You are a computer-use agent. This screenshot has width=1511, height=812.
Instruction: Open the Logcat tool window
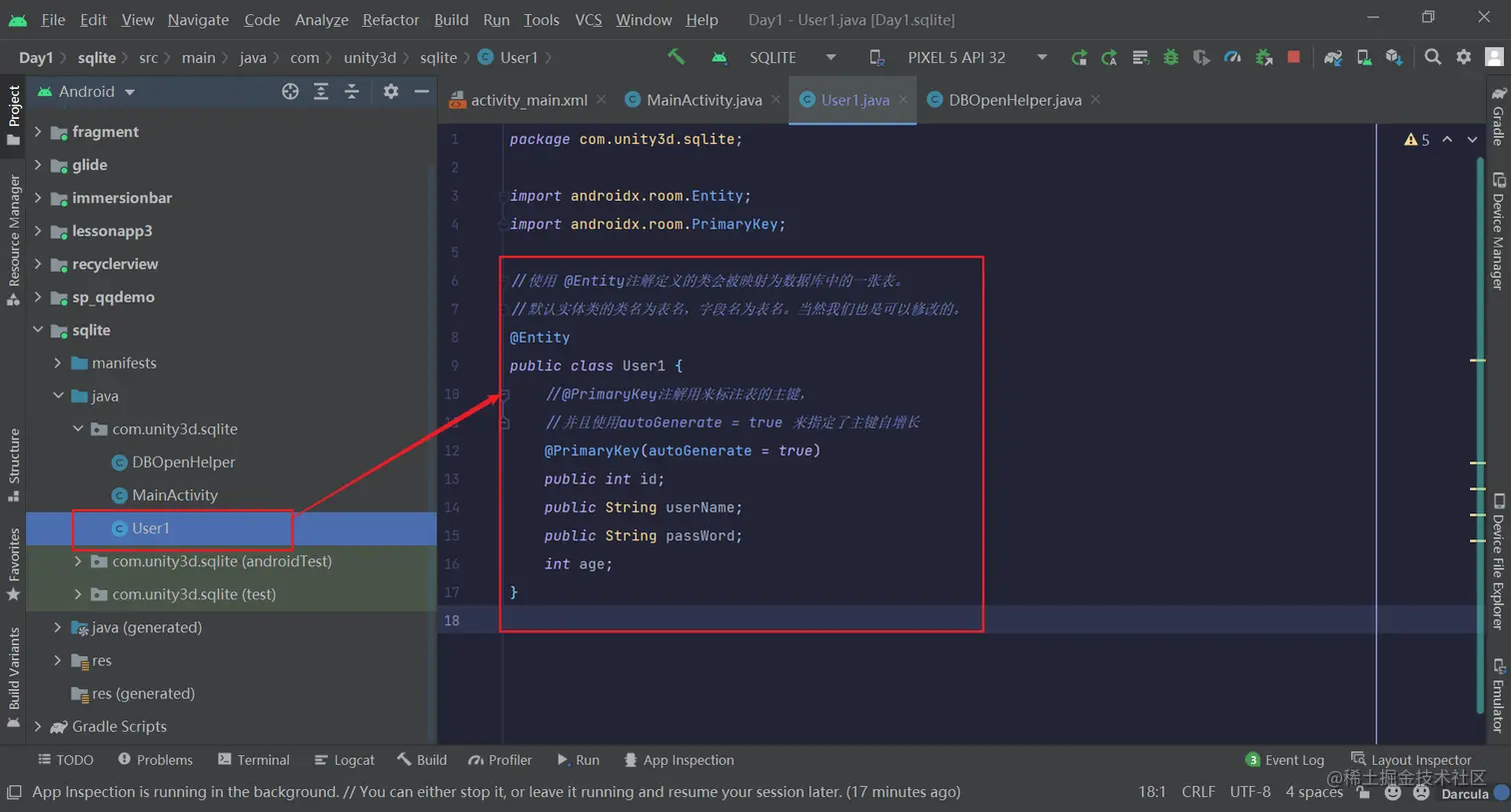click(x=345, y=760)
